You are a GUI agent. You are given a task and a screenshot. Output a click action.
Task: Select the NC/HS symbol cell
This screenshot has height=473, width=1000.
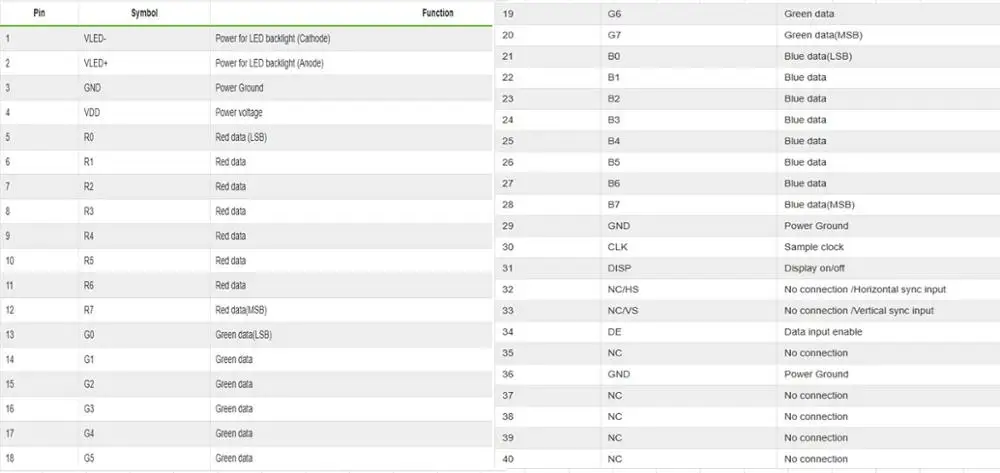click(624, 289)
